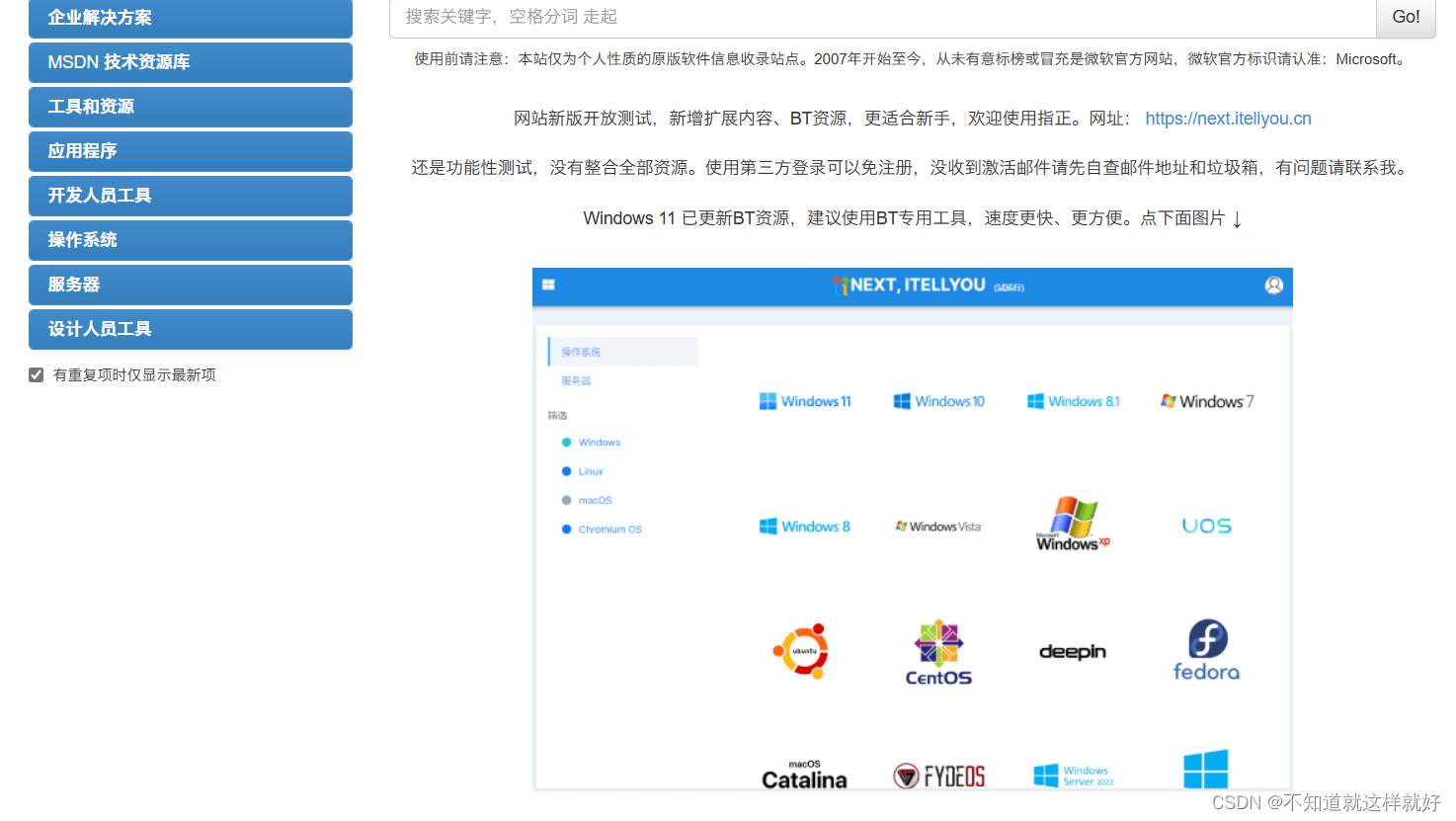Choose the Windows Server 2022 logo
The width and height of the screenshot is (1456, 821).
click(x=1074, y=776)
